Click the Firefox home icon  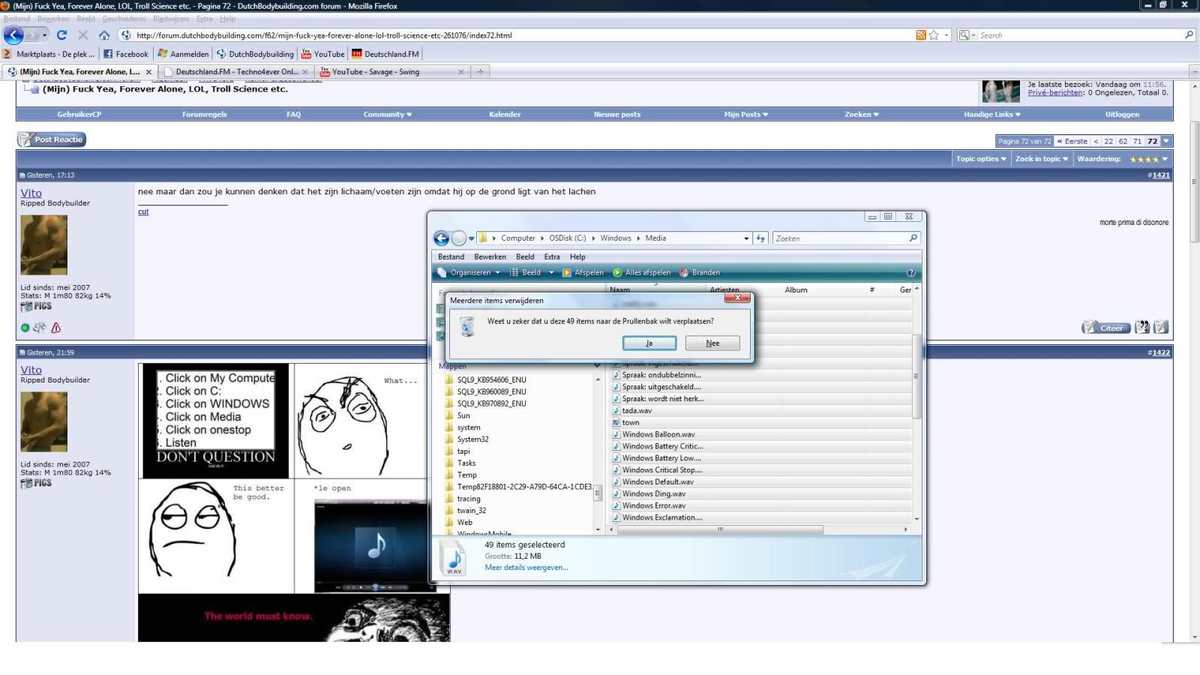104,35
